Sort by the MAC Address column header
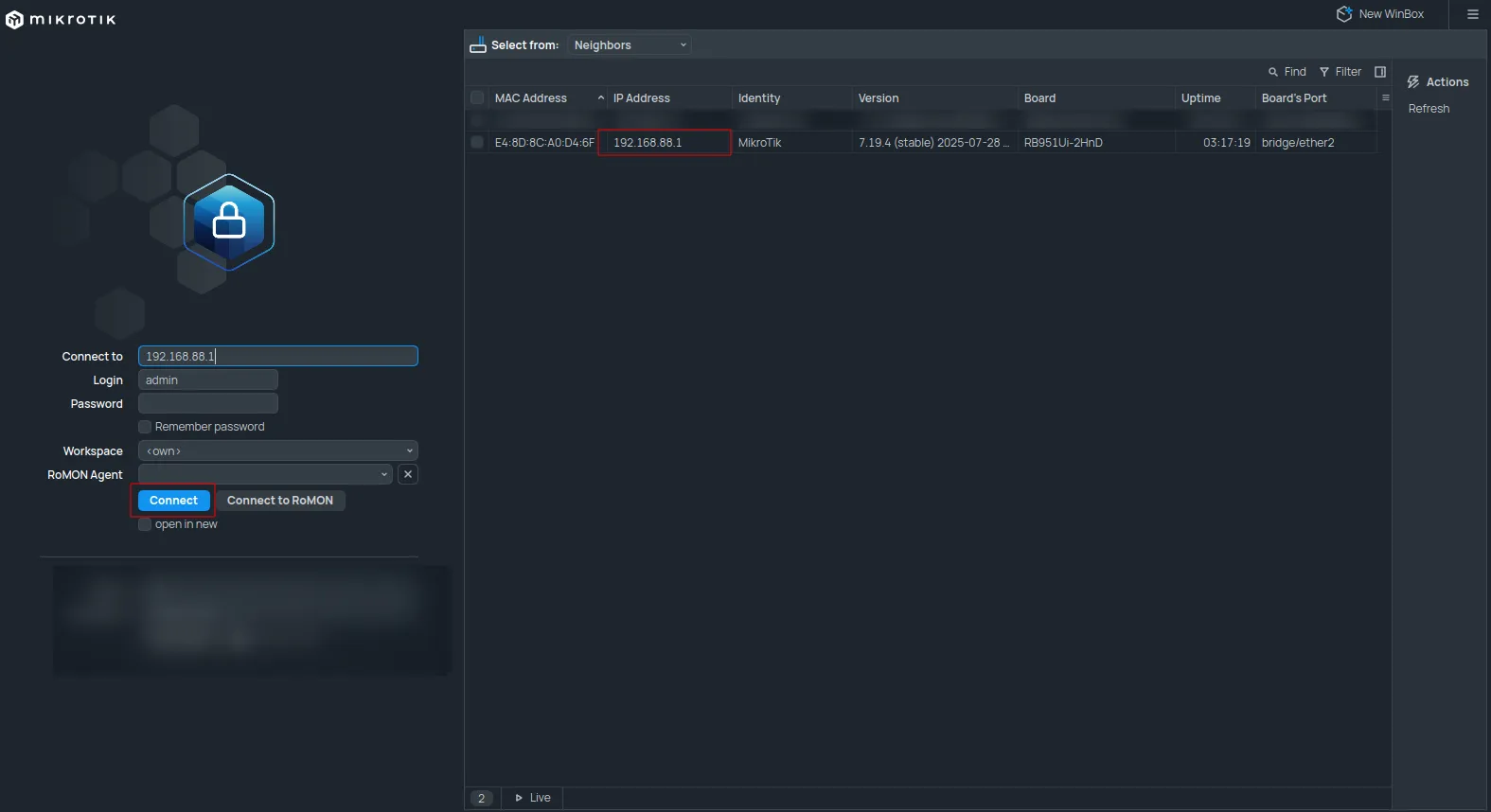This screenshot has height=812, width=1491. (x=531, y=98)
